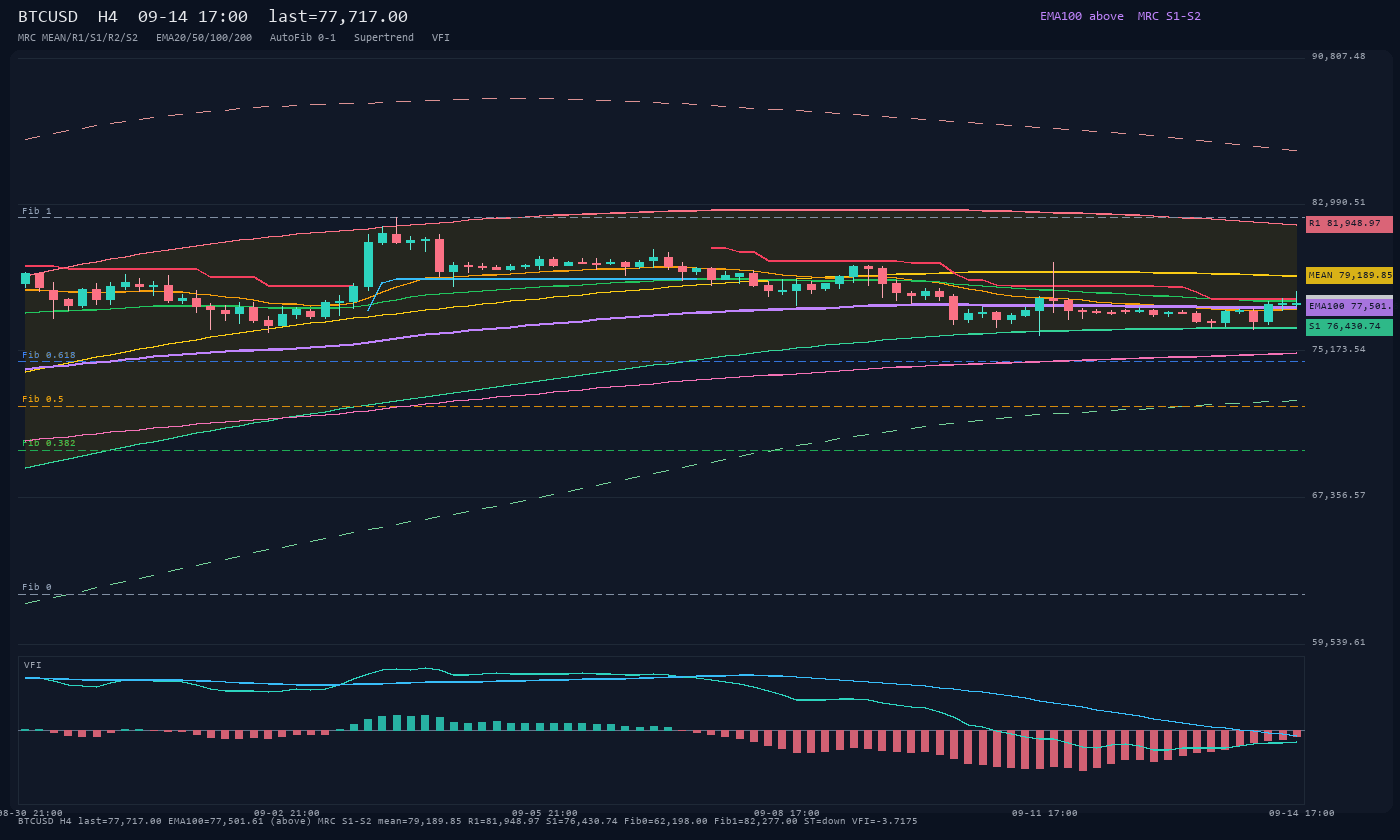Select the H4 timeframe label in the title
The width and height of the screenshot is (1400, 840).
(108, 17)
